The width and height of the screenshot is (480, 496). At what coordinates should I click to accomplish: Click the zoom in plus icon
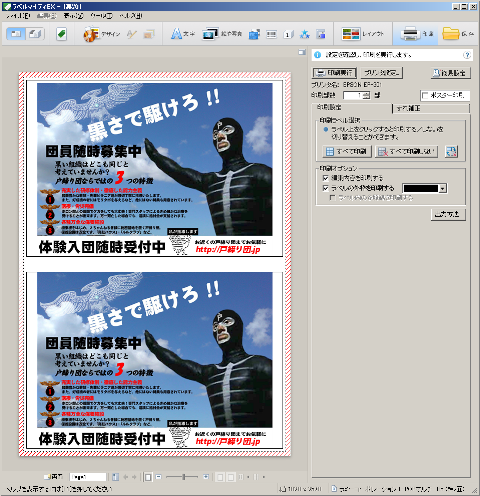pos(206,477)
